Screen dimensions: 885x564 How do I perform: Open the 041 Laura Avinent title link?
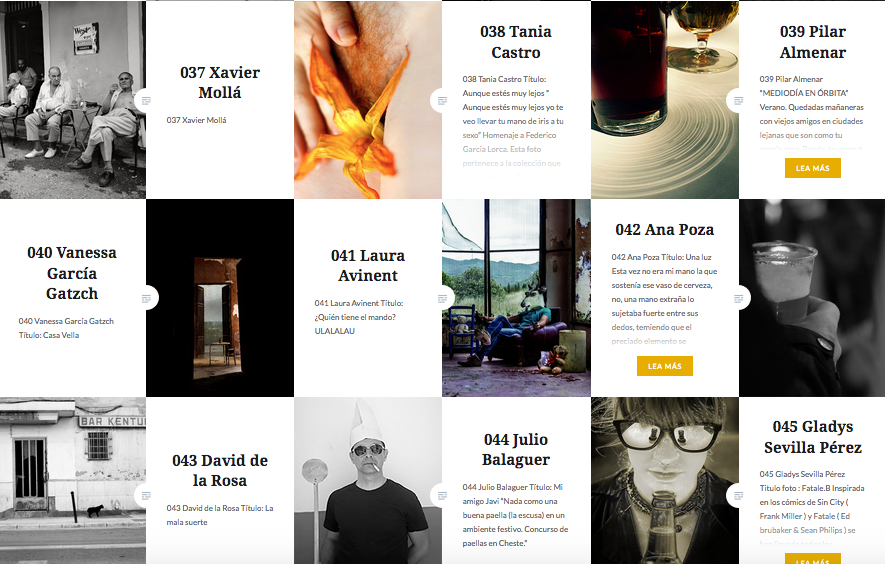367,265
